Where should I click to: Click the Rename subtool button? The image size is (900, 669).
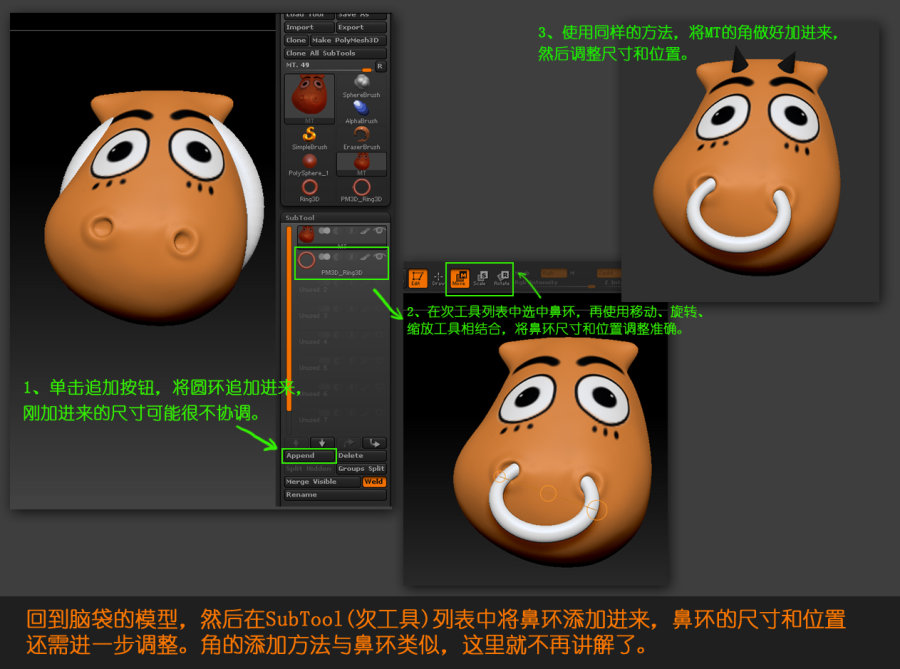coord(335,495)
